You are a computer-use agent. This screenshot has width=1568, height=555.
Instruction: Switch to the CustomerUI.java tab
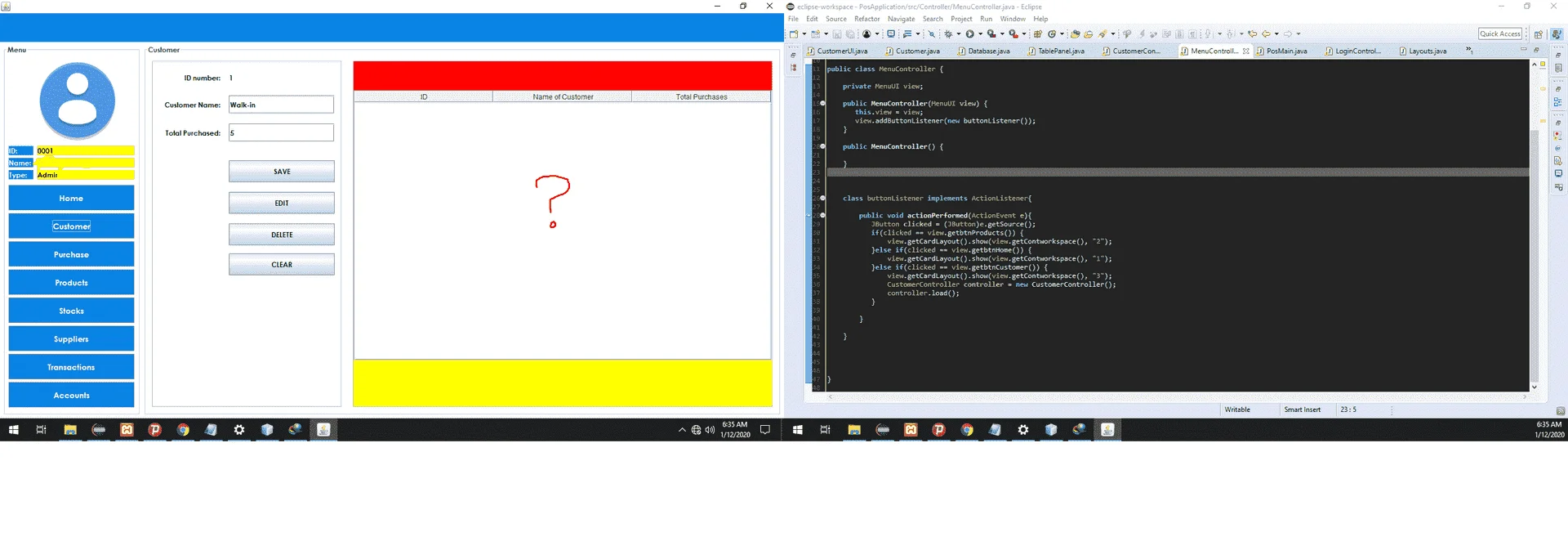tap(837, 51)
